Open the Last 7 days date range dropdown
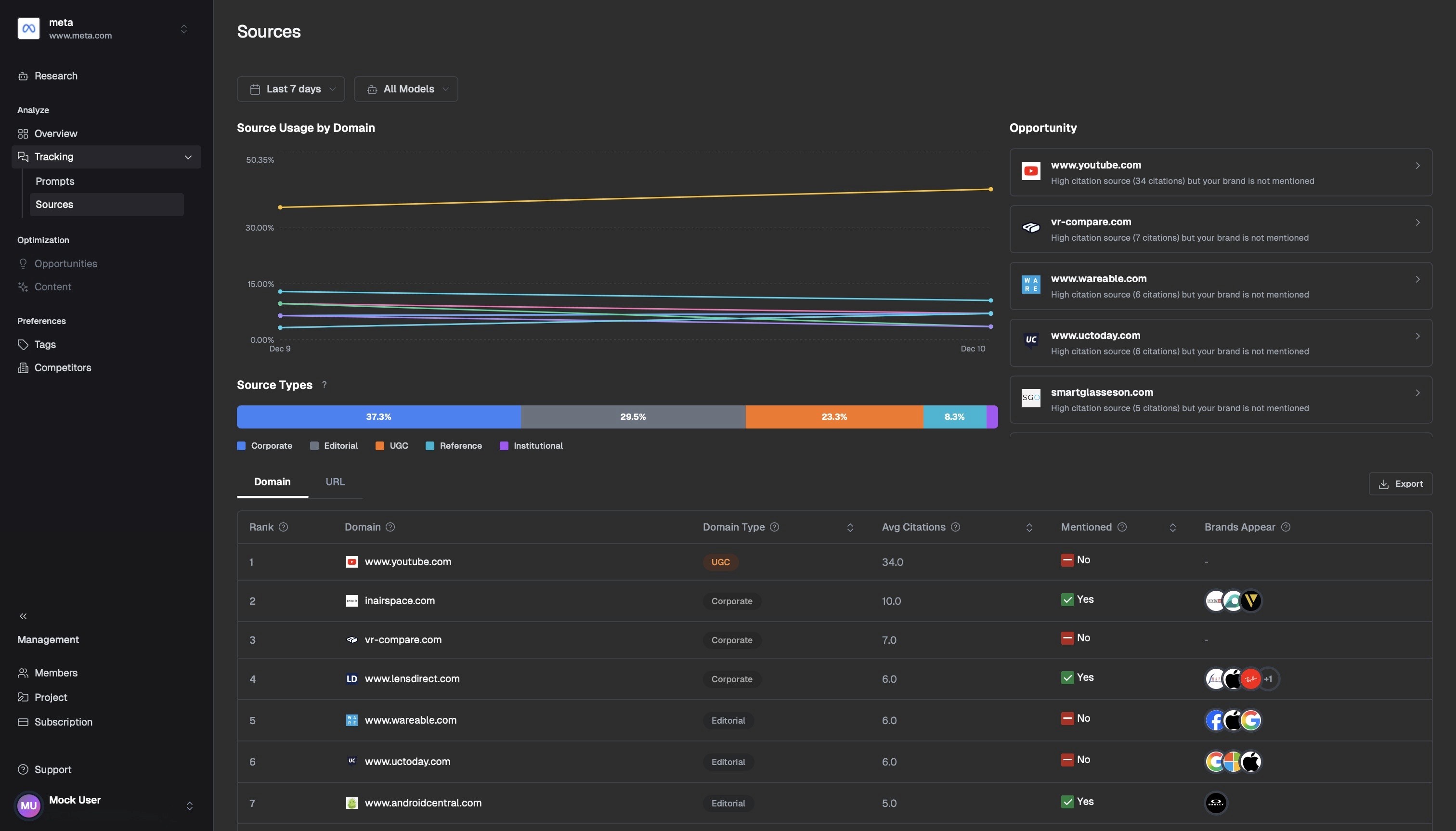This screenshot has height=831, width=1456. pyautogui.click(x=291, y=89)
